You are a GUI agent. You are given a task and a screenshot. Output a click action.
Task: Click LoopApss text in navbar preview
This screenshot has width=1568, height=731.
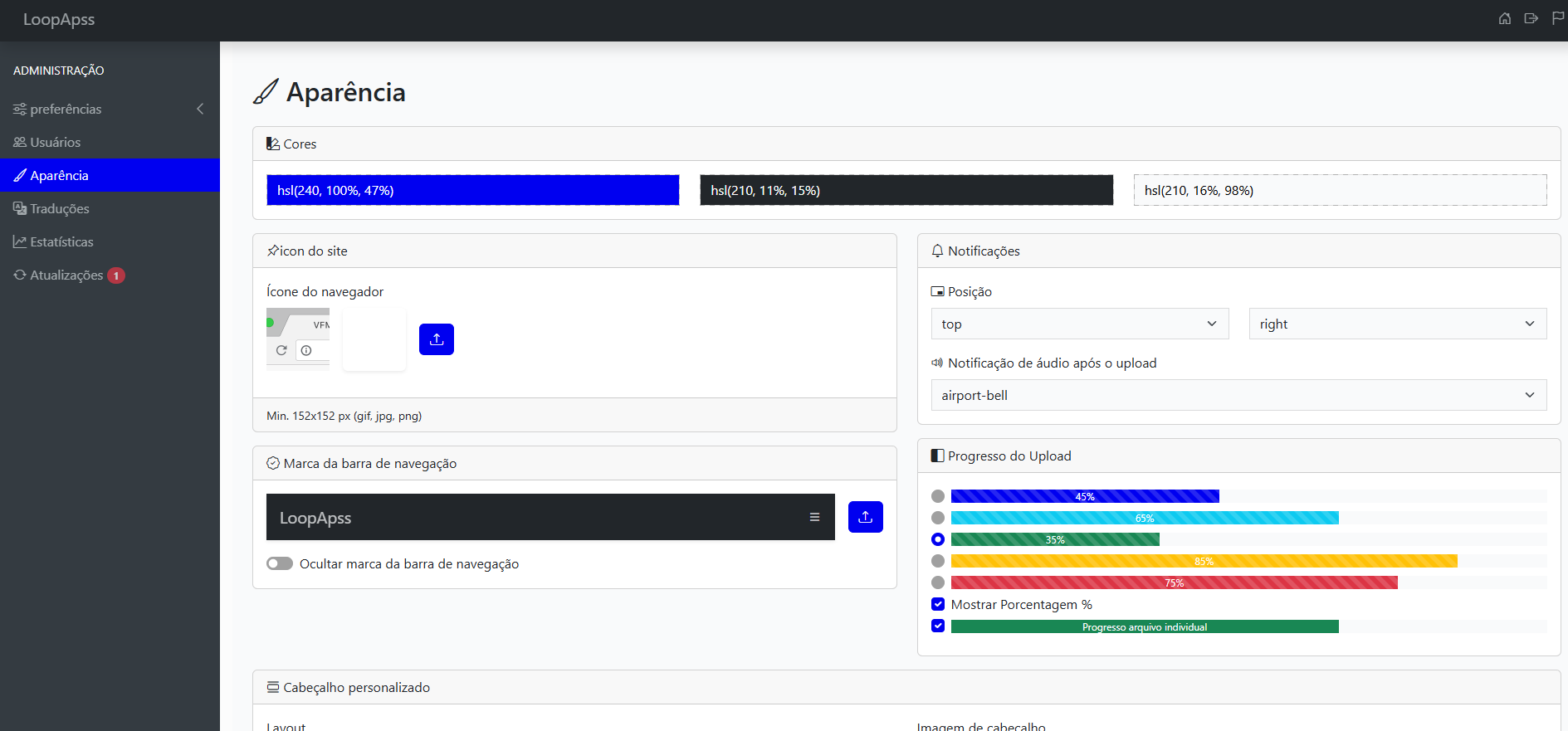(315, 518)
